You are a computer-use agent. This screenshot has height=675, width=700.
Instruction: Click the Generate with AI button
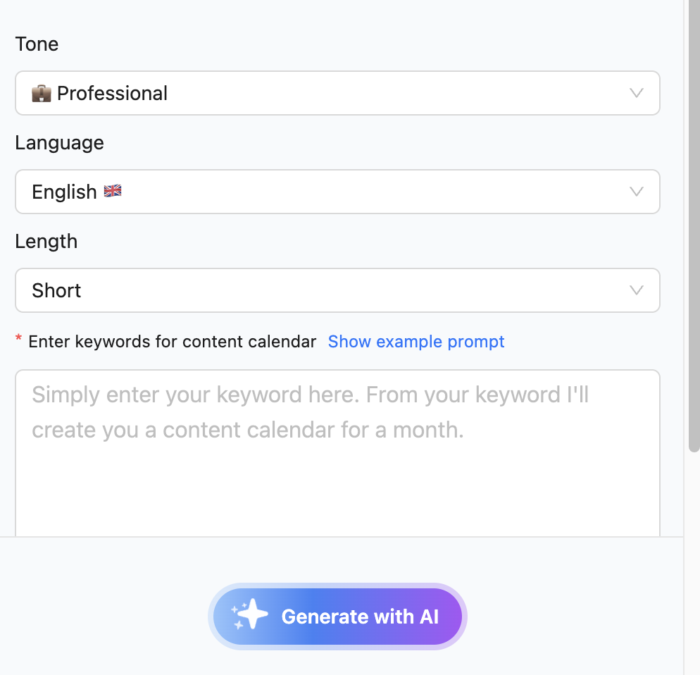(338, 617)
